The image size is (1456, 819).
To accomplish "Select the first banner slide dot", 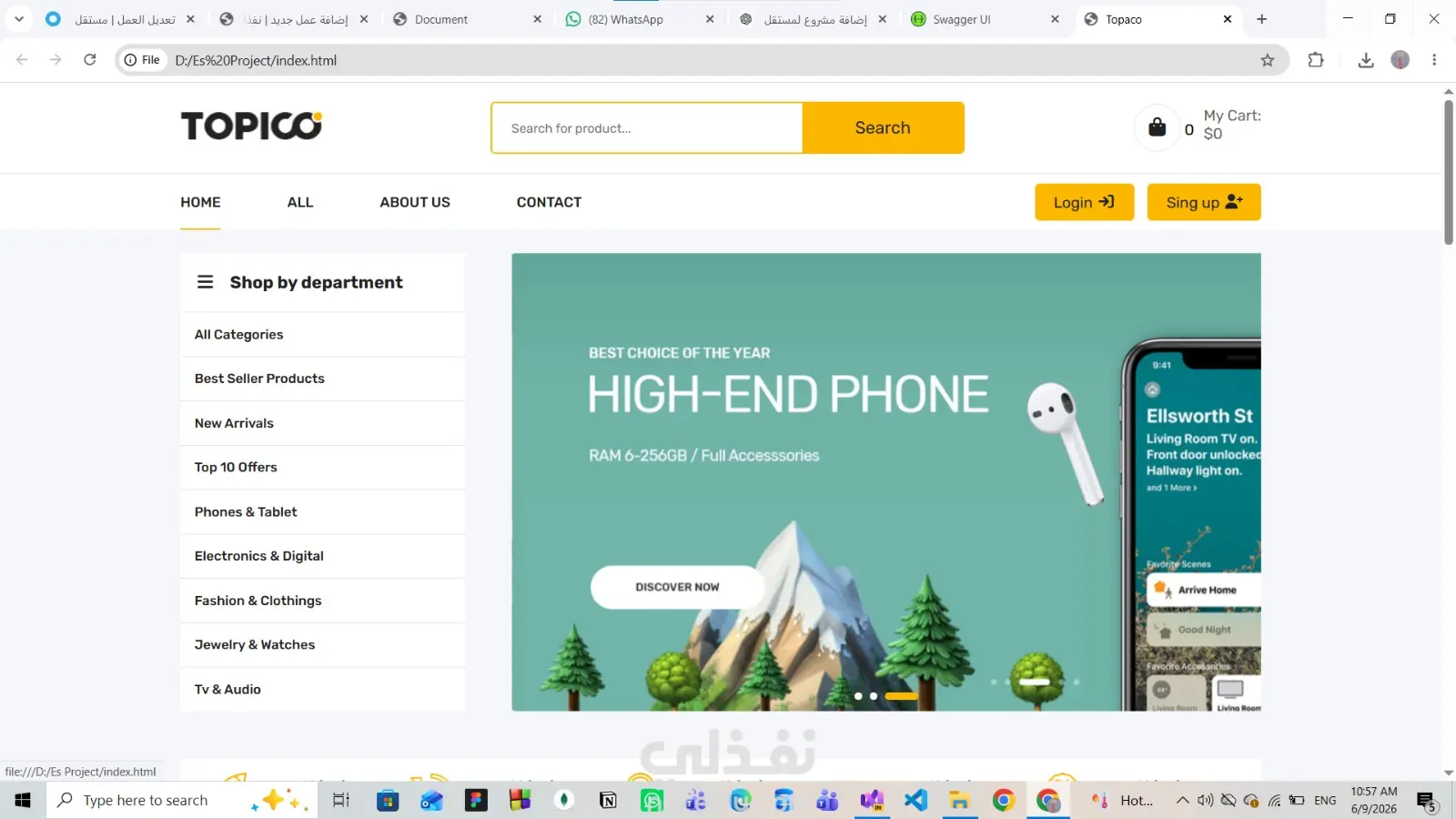I will click(858, 696).
